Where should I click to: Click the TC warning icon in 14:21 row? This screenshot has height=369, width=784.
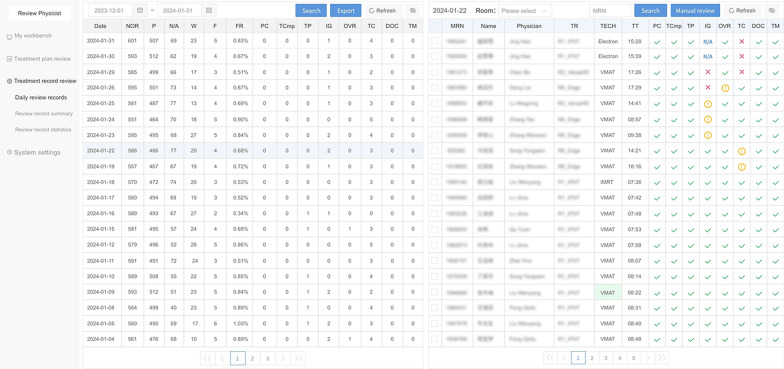coord(742,151)
